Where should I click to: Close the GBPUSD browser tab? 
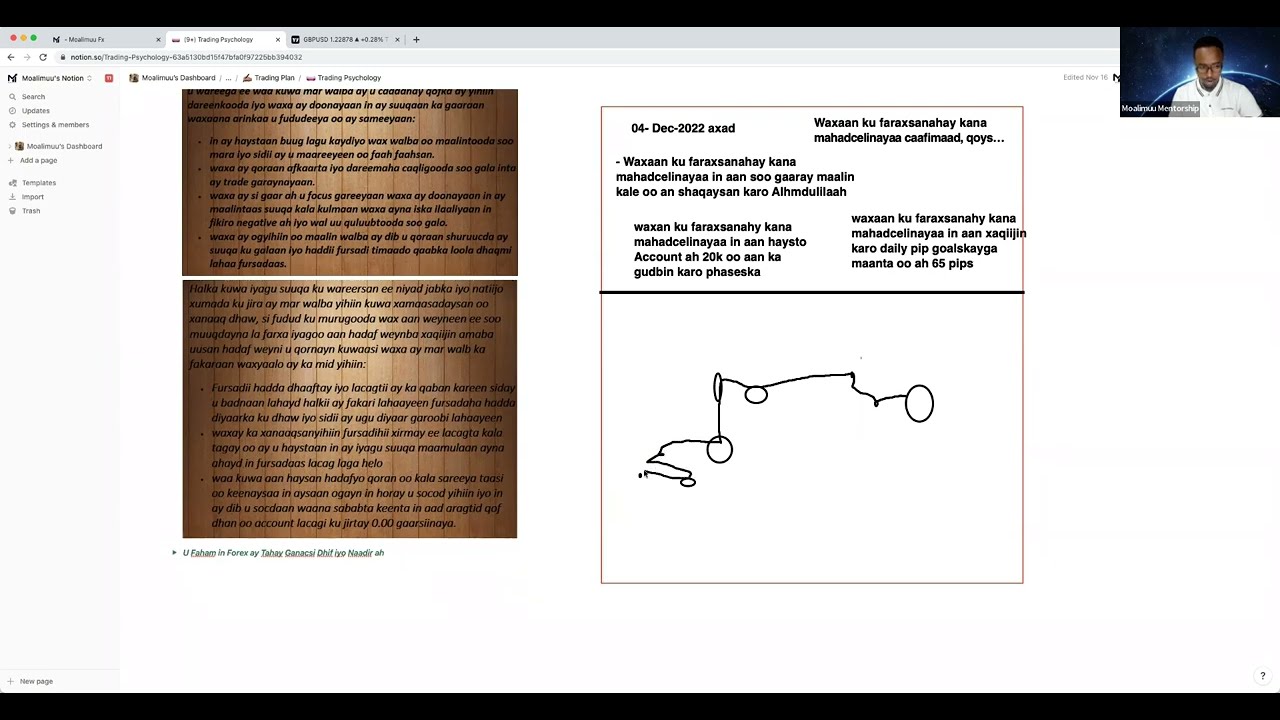click(397, 40)
